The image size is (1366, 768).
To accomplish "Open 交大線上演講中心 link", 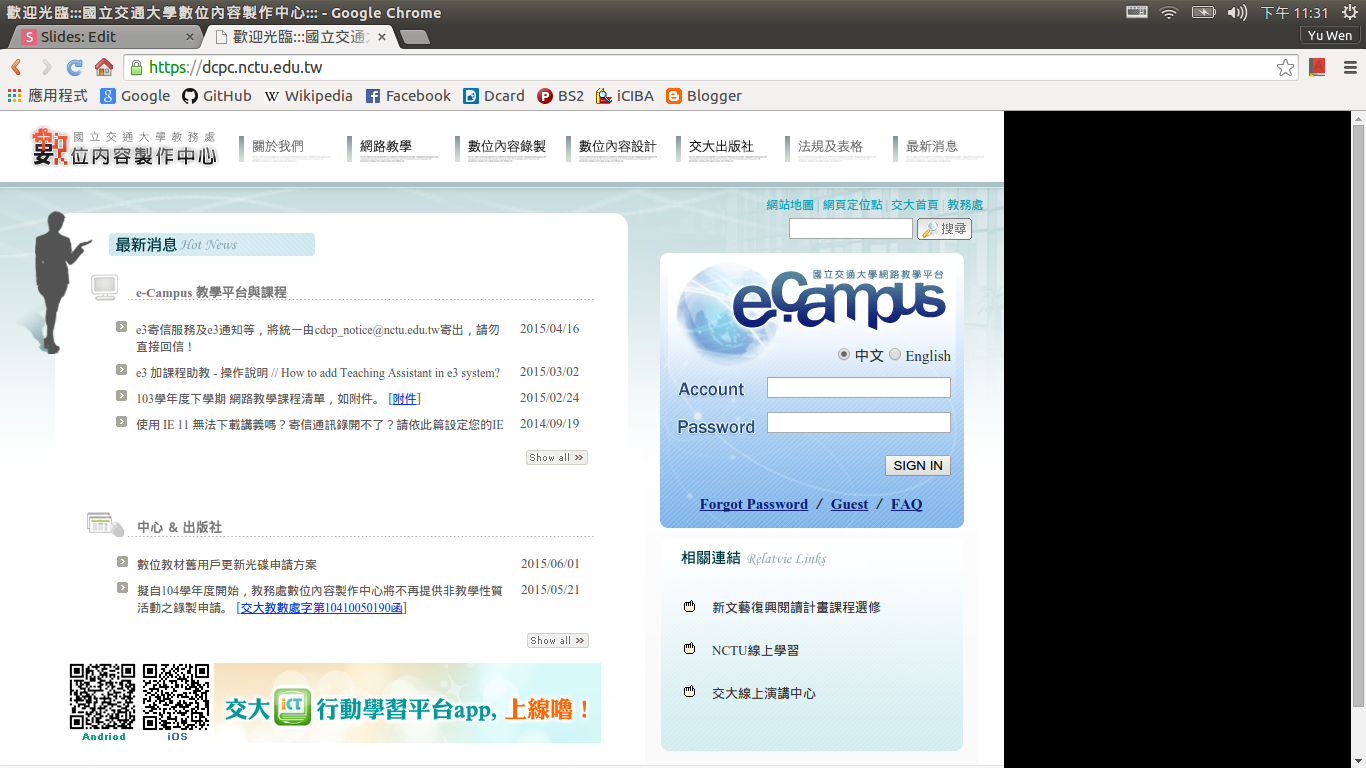I will click(x=763, y=693).
